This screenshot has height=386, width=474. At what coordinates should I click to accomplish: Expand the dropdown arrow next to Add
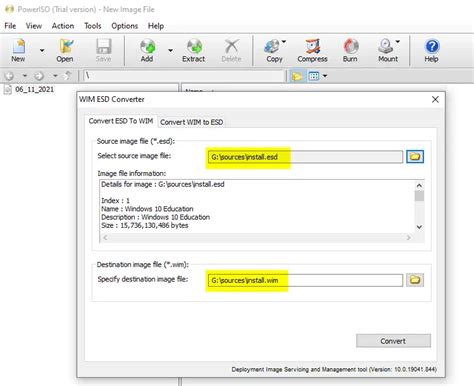click(x=170, y=51)
